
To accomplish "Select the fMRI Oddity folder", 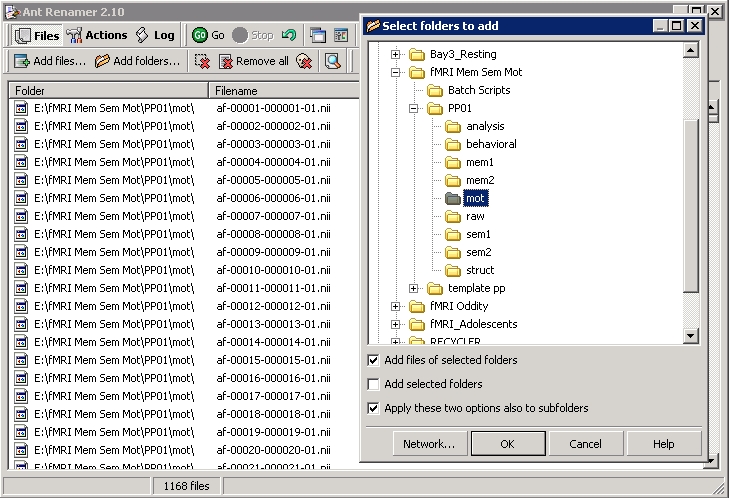I will tap(459, 306).
